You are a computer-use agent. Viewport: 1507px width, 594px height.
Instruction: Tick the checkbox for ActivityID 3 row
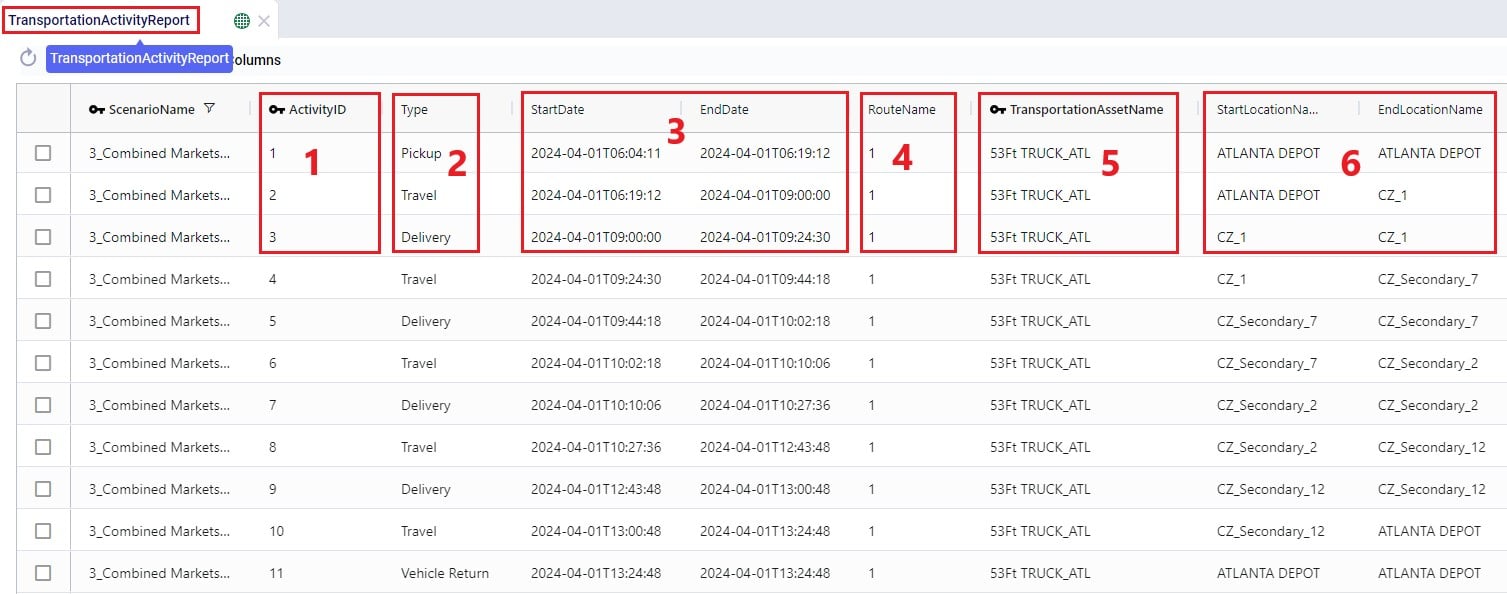click(43, 237)
